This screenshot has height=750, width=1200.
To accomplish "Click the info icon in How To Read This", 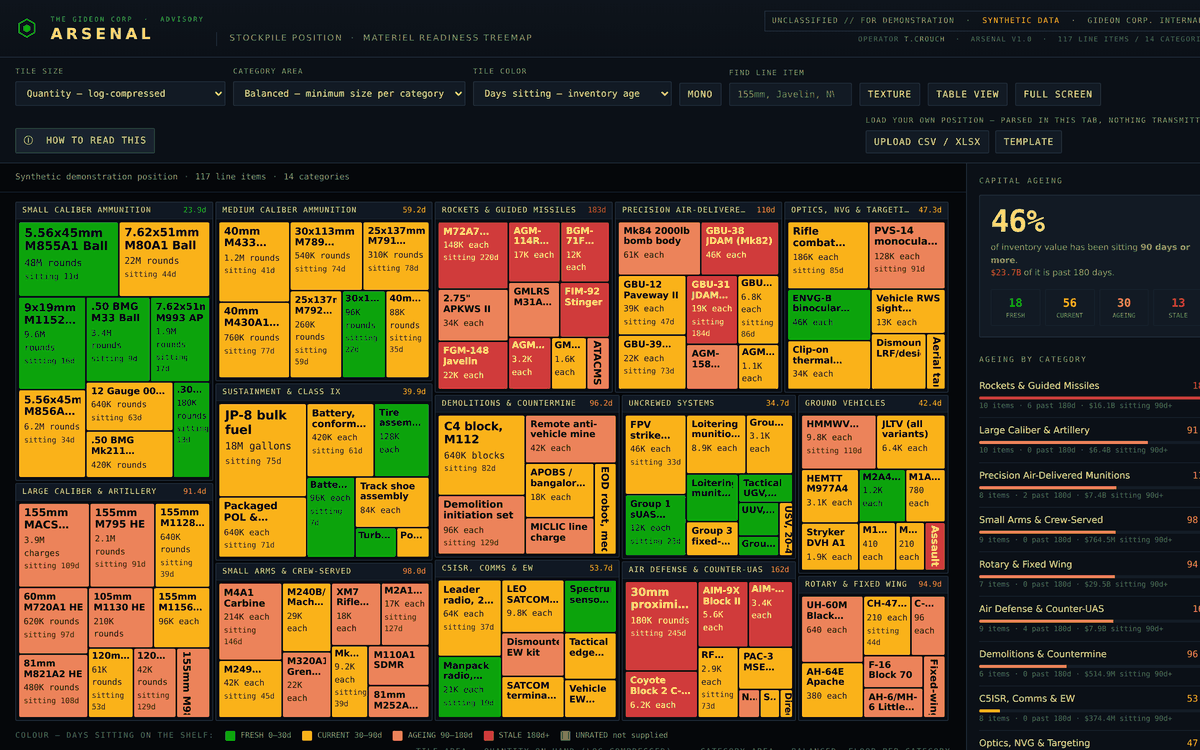I will (x=28, y=141).
